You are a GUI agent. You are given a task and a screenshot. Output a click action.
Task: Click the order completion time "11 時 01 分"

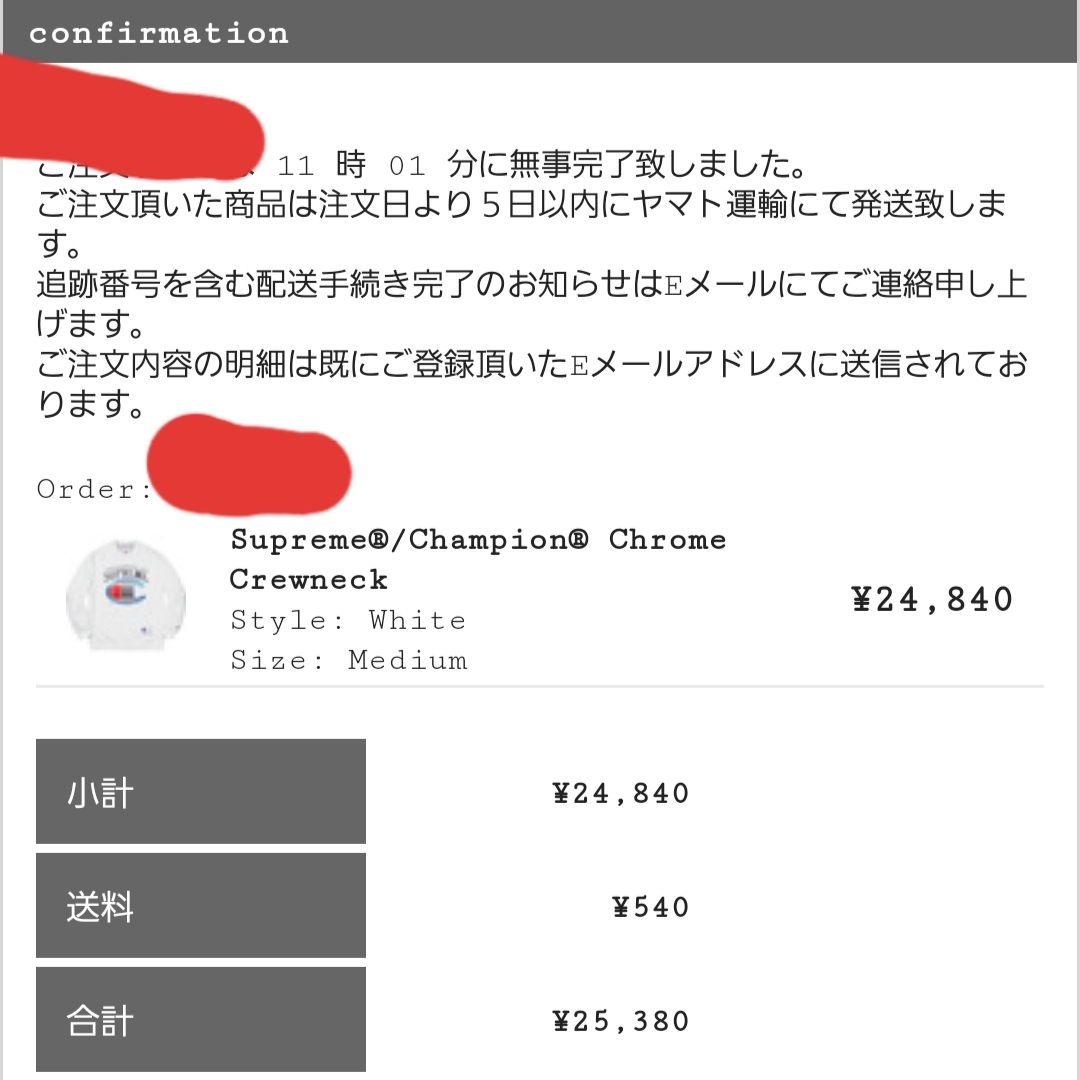351,165
